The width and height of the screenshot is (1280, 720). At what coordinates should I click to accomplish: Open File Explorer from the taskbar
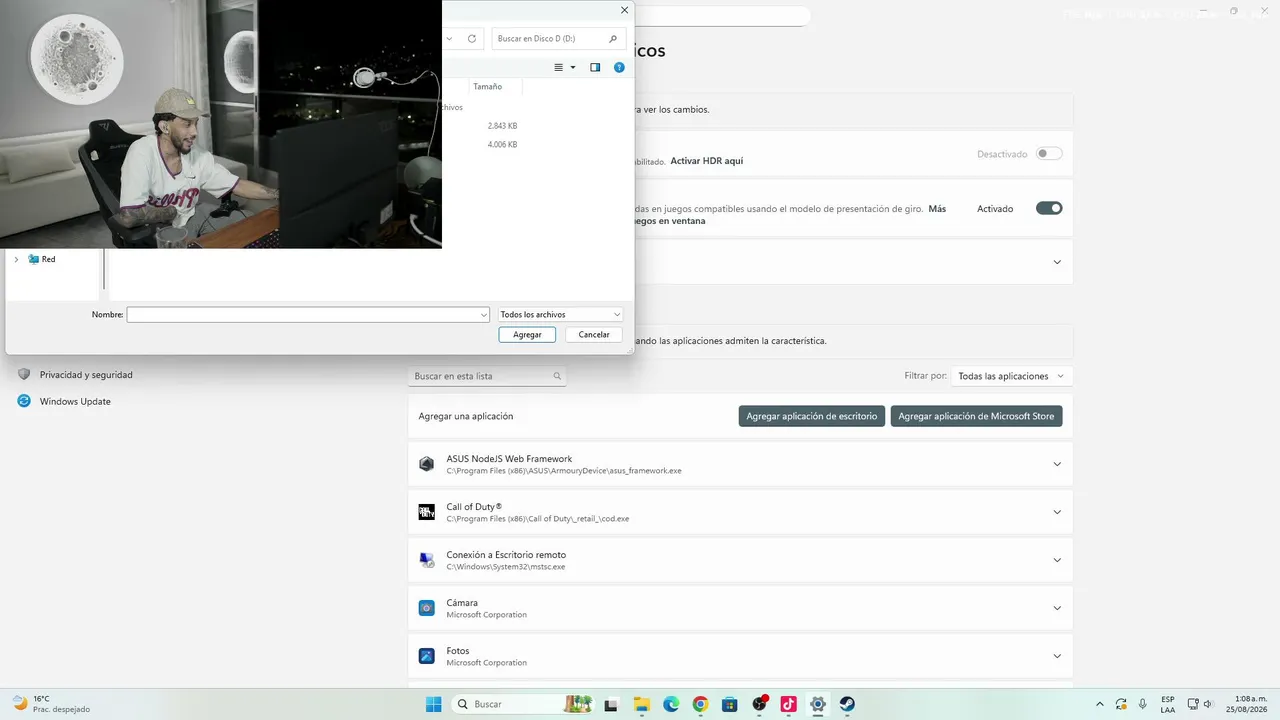[x=641, y=704]
